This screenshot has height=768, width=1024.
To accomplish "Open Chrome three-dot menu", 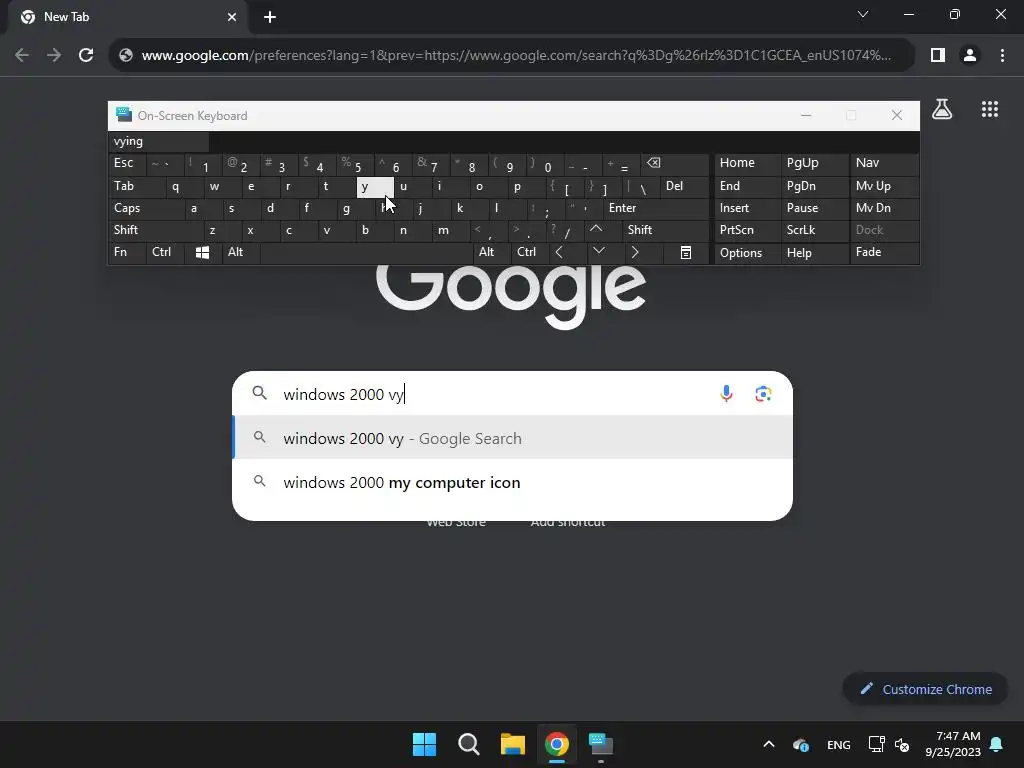I will 1002,56.
